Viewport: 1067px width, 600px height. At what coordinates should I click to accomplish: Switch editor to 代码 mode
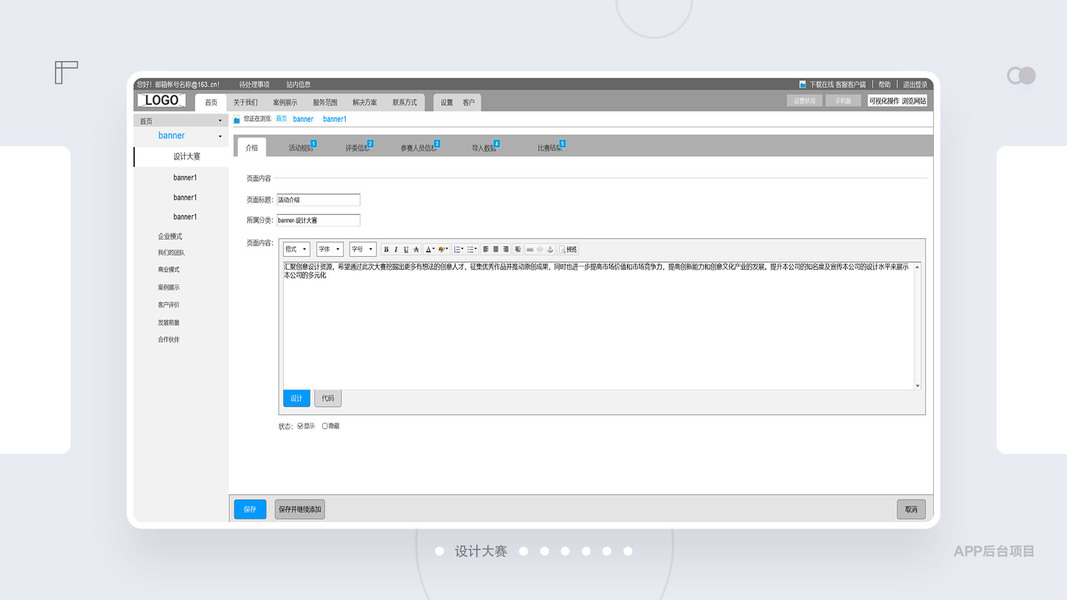click(x=327, y=398)
